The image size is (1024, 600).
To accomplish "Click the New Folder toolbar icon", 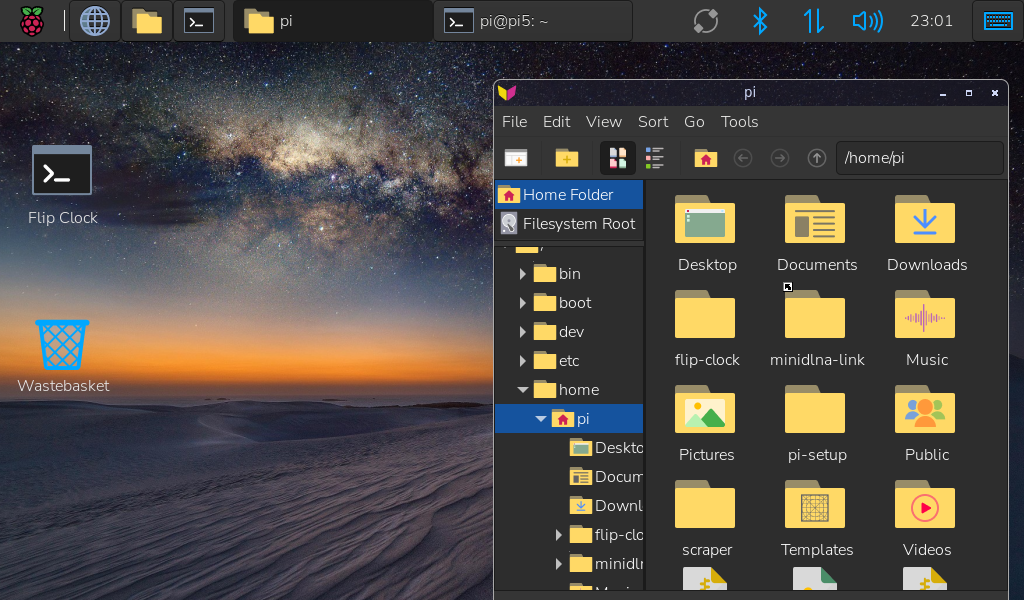I will [566, 158].
